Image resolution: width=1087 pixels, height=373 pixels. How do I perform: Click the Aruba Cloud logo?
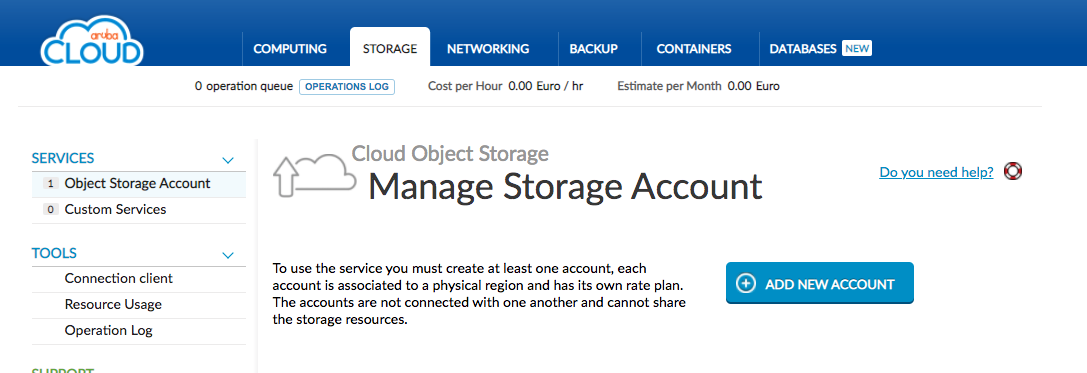click(92, 41)
